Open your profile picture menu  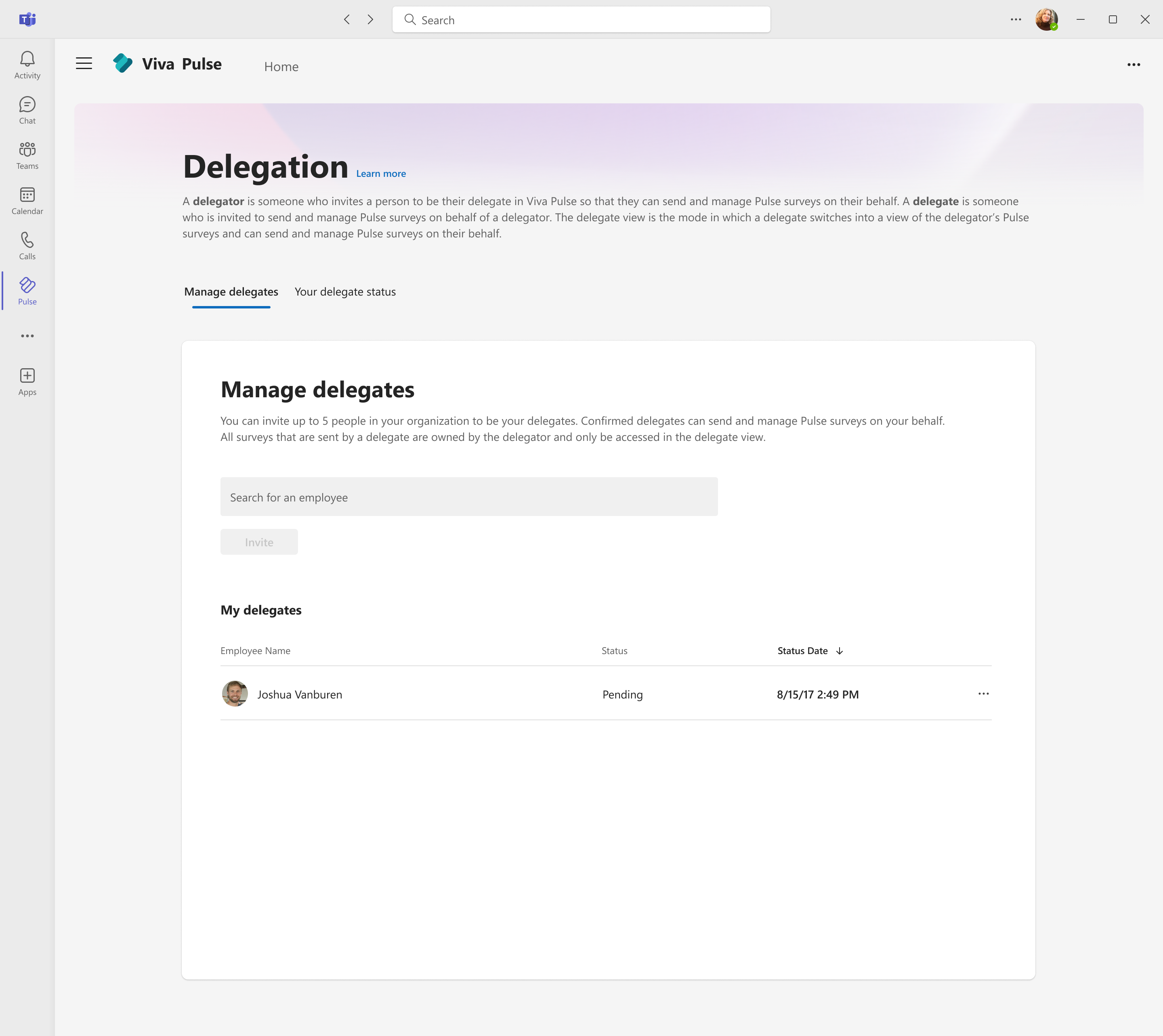(1046, 19)
